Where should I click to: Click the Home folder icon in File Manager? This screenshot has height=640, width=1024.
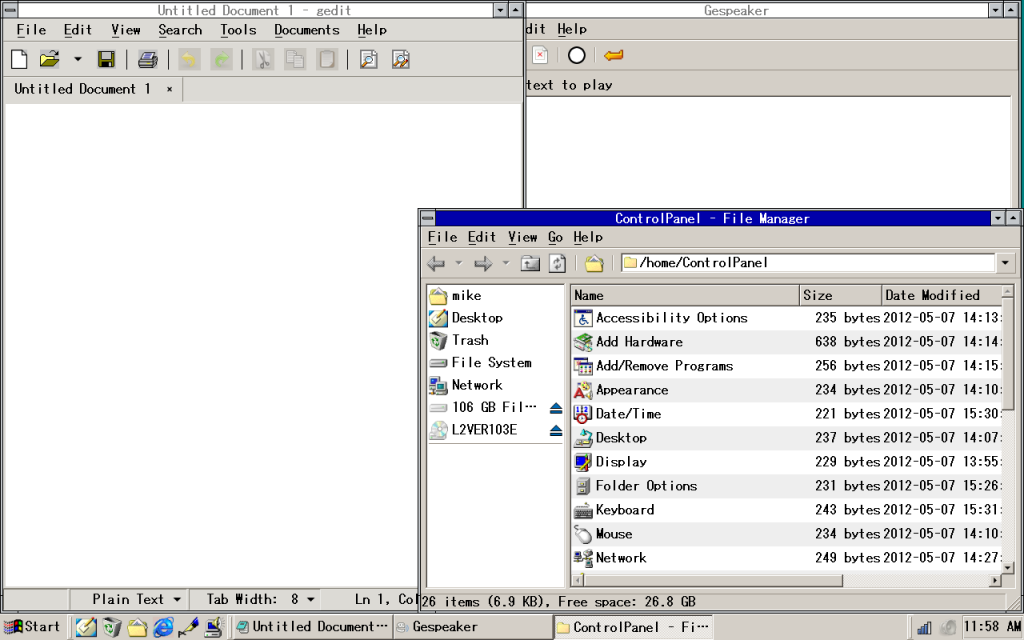[x=594, y=263]
